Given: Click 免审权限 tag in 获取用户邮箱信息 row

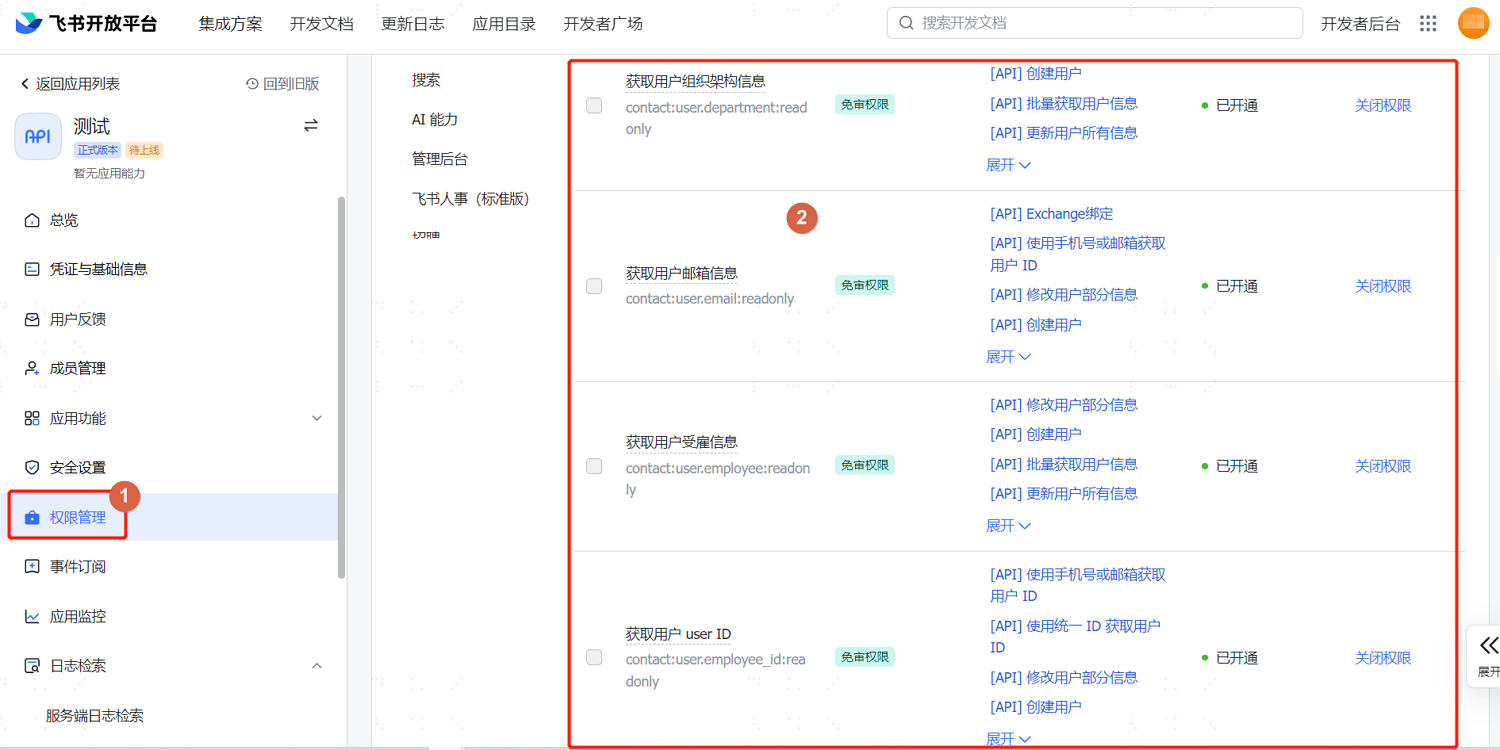Looking at the screenshot, I should point(865,285).
